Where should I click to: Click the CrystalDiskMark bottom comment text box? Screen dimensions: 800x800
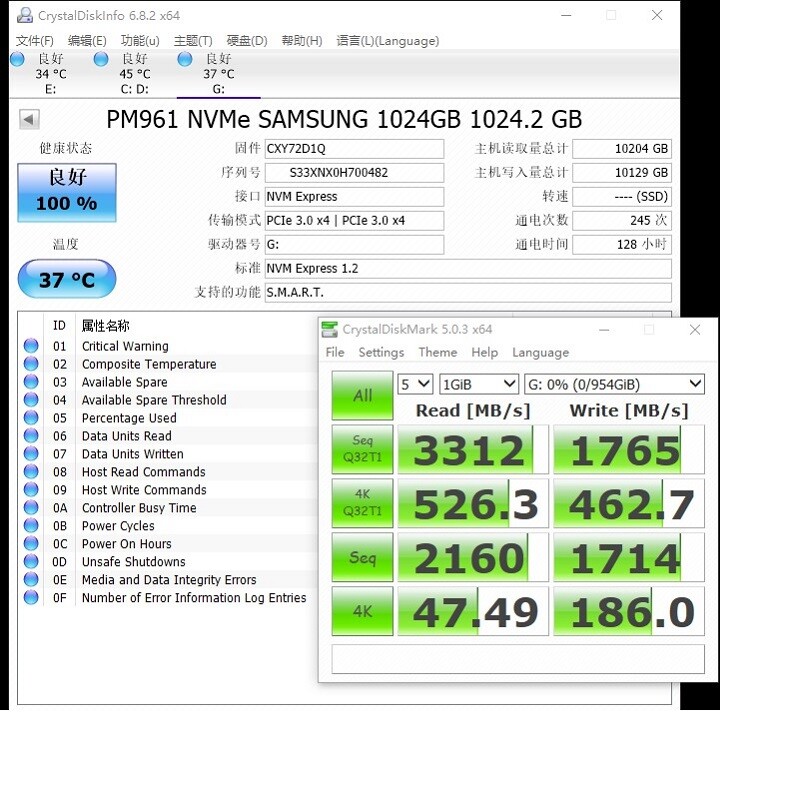tap(518, 659)
